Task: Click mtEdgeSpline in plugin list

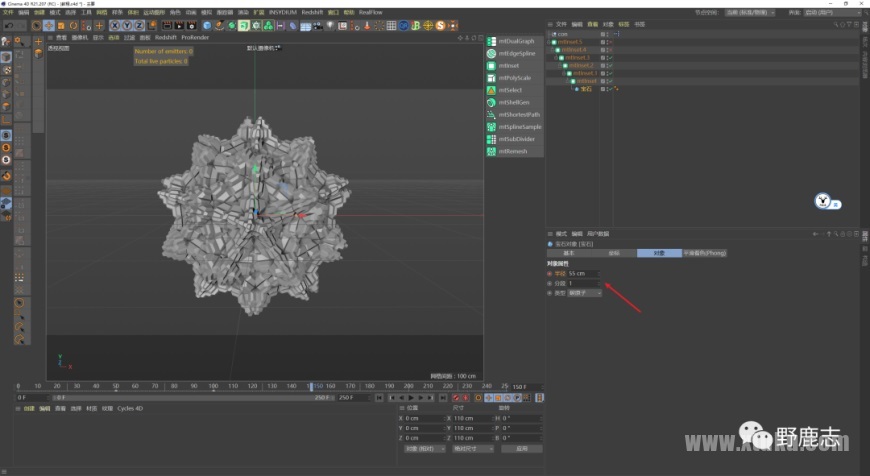Action: point(514,53)
